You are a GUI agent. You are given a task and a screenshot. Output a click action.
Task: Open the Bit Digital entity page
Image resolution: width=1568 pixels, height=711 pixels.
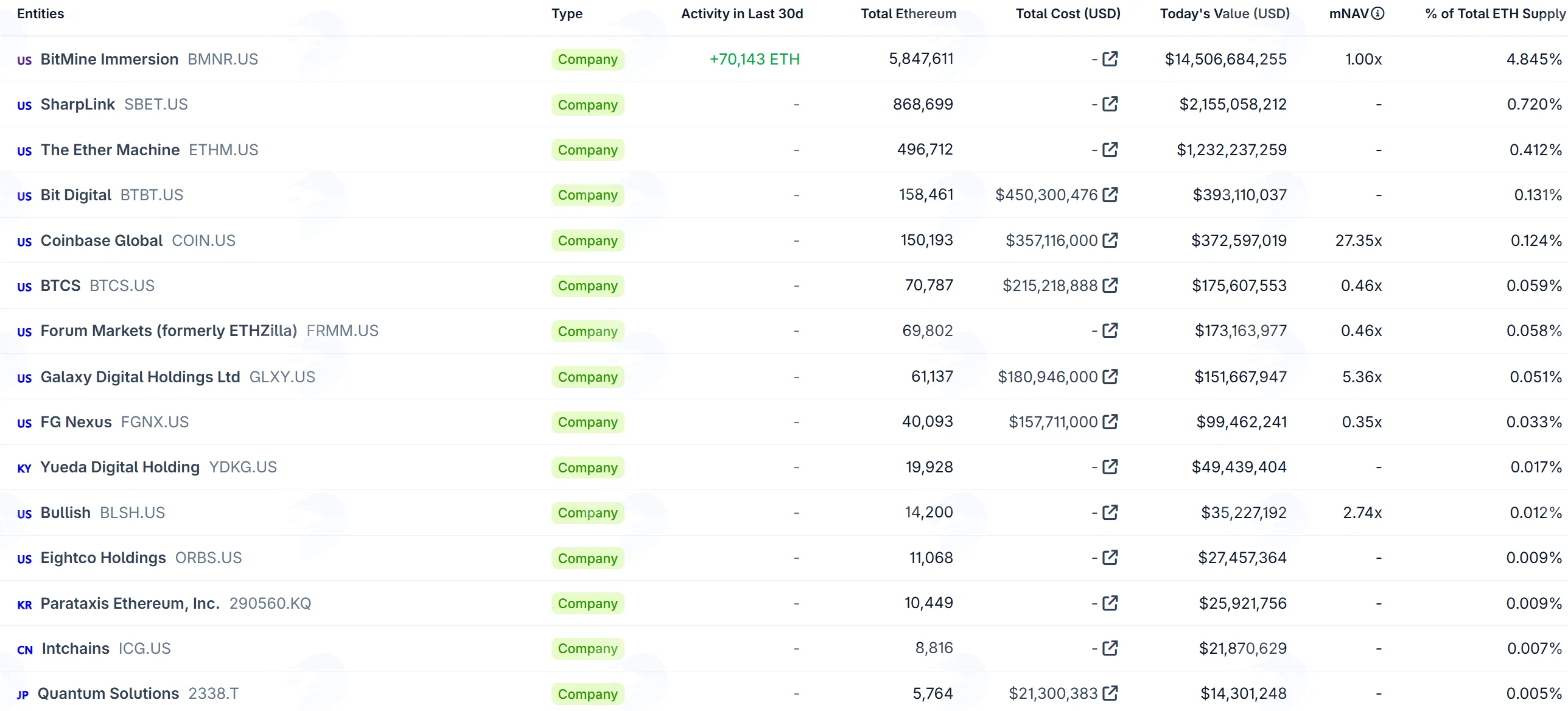tap(76, 195)
